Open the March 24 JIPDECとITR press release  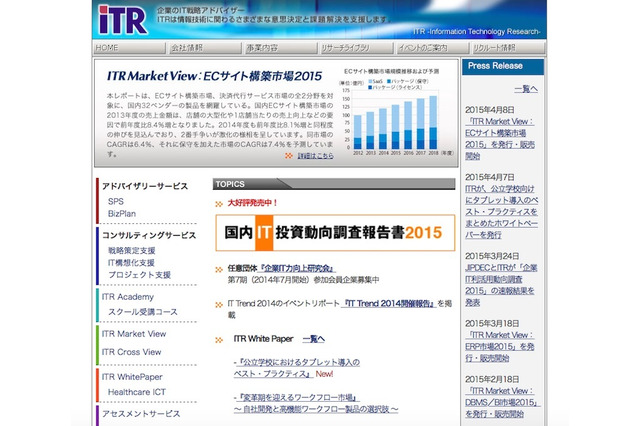pos(501,285)
